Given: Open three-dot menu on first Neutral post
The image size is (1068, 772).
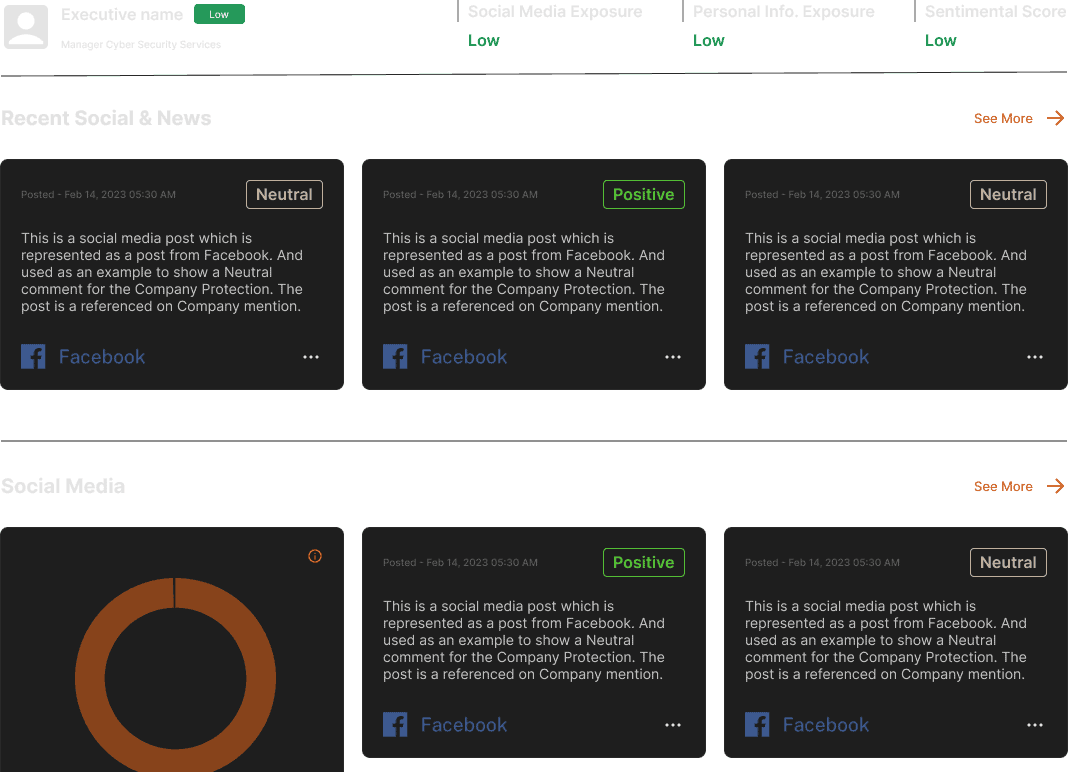Looking at the screenshot, I should (x=311, y=357).
